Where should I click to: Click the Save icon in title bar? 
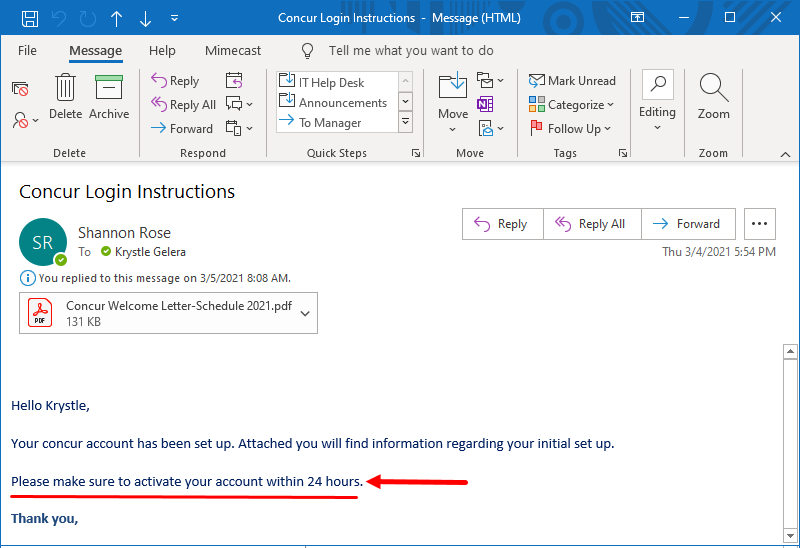click(30, 18)
